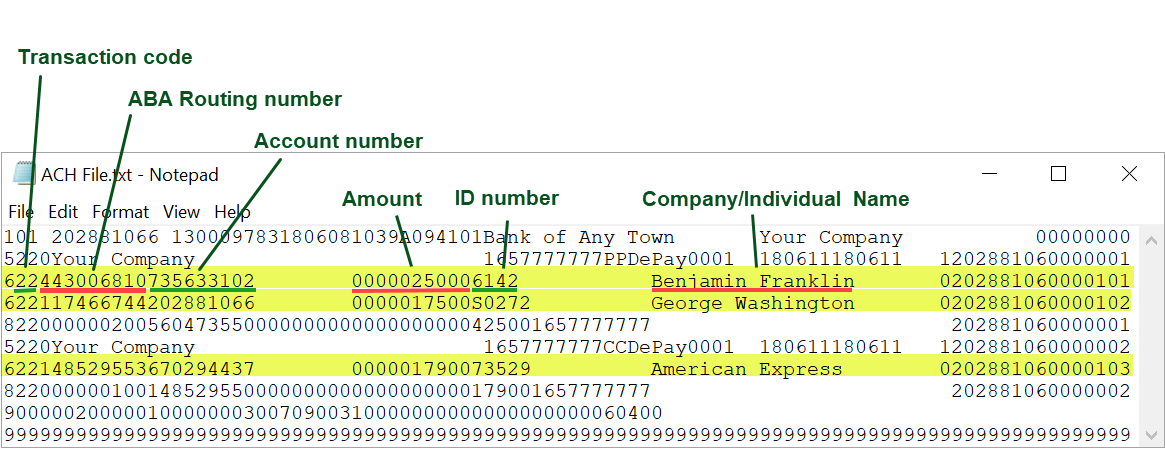Screen dimensions: 1165x461
Task: Click the scrollbar up arrow
Action: click(x=1151, y=240)
